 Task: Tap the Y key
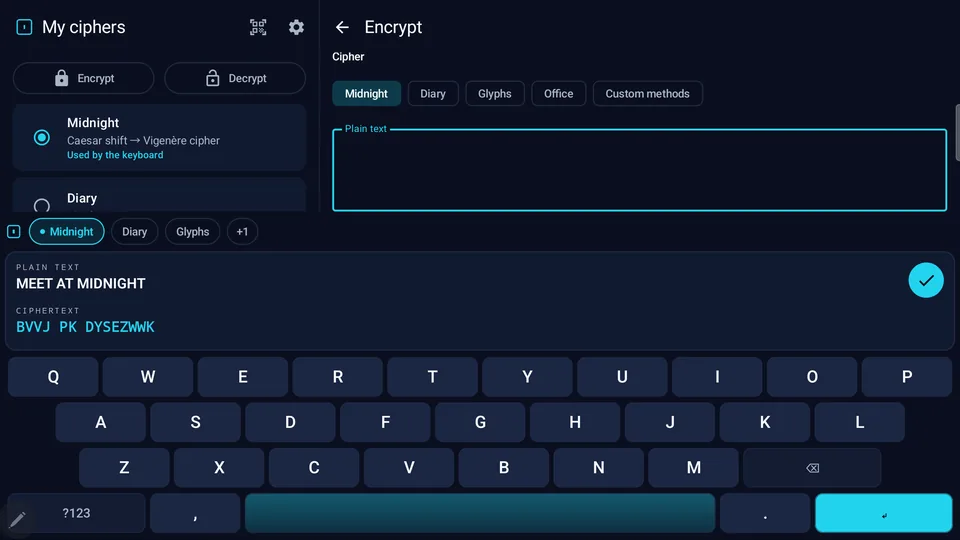[x=527, y=377]
